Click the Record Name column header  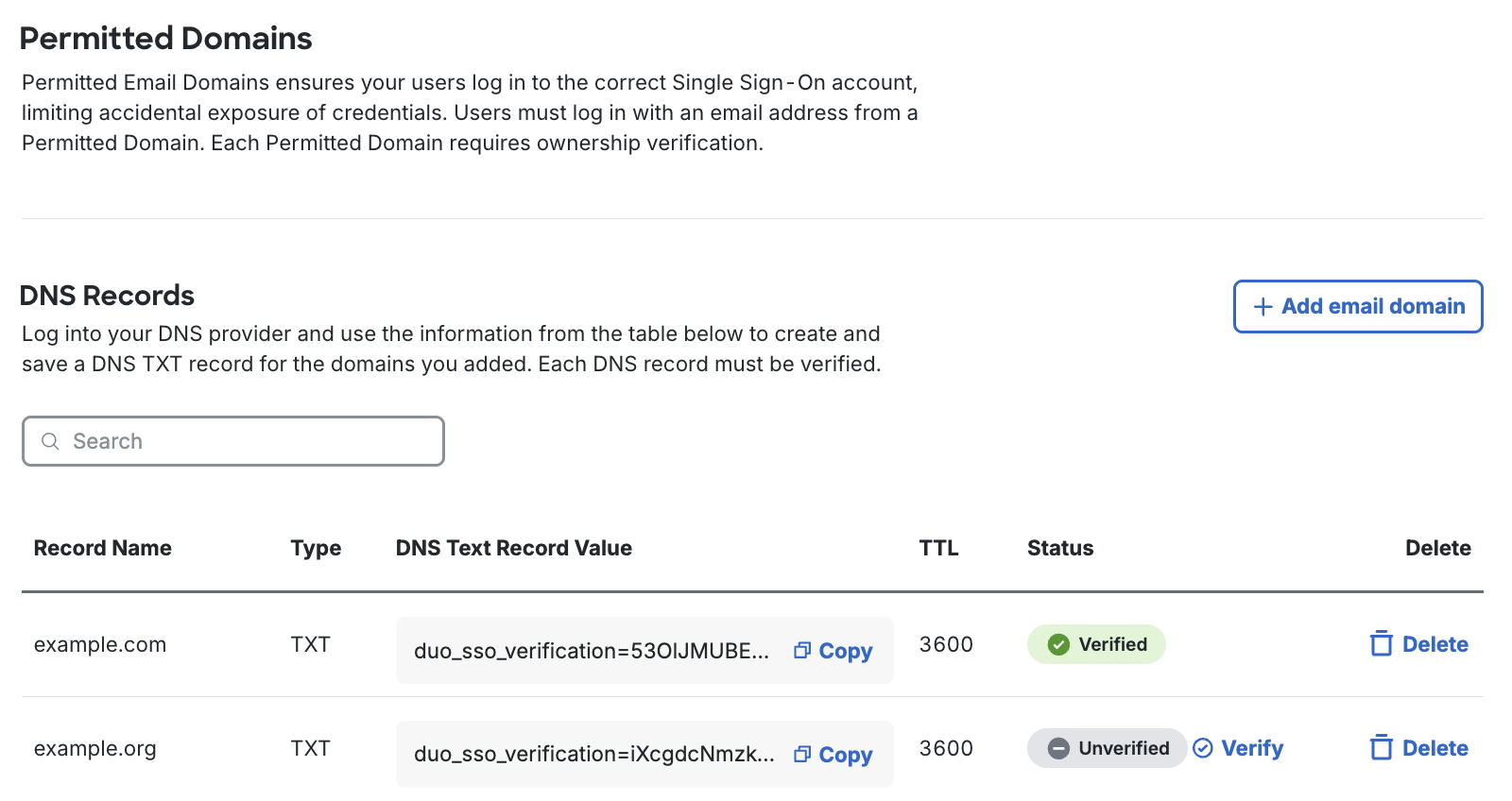tap(103, 548)
